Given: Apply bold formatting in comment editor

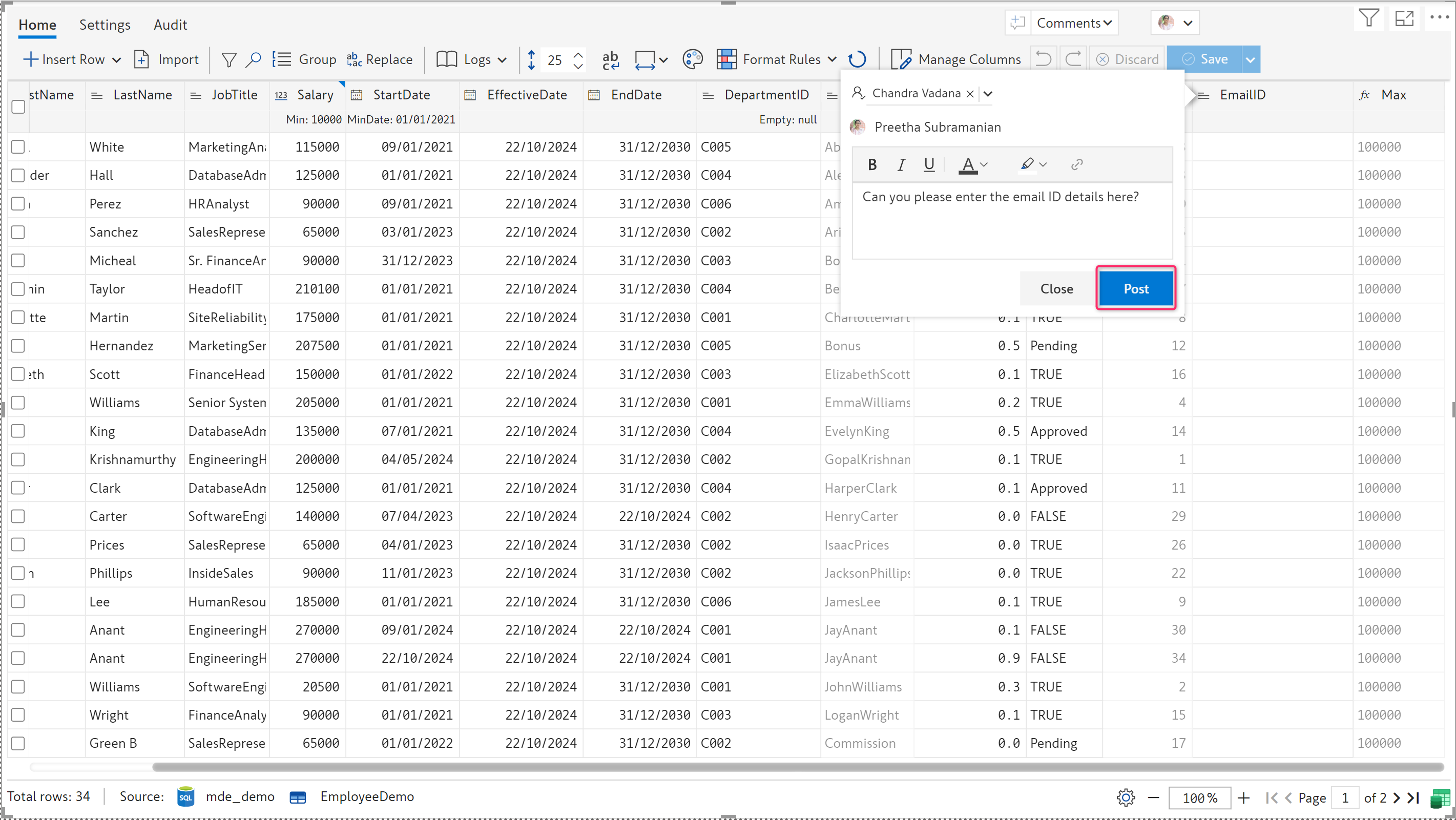Looking at the screenshot, I should coord(871,164).
